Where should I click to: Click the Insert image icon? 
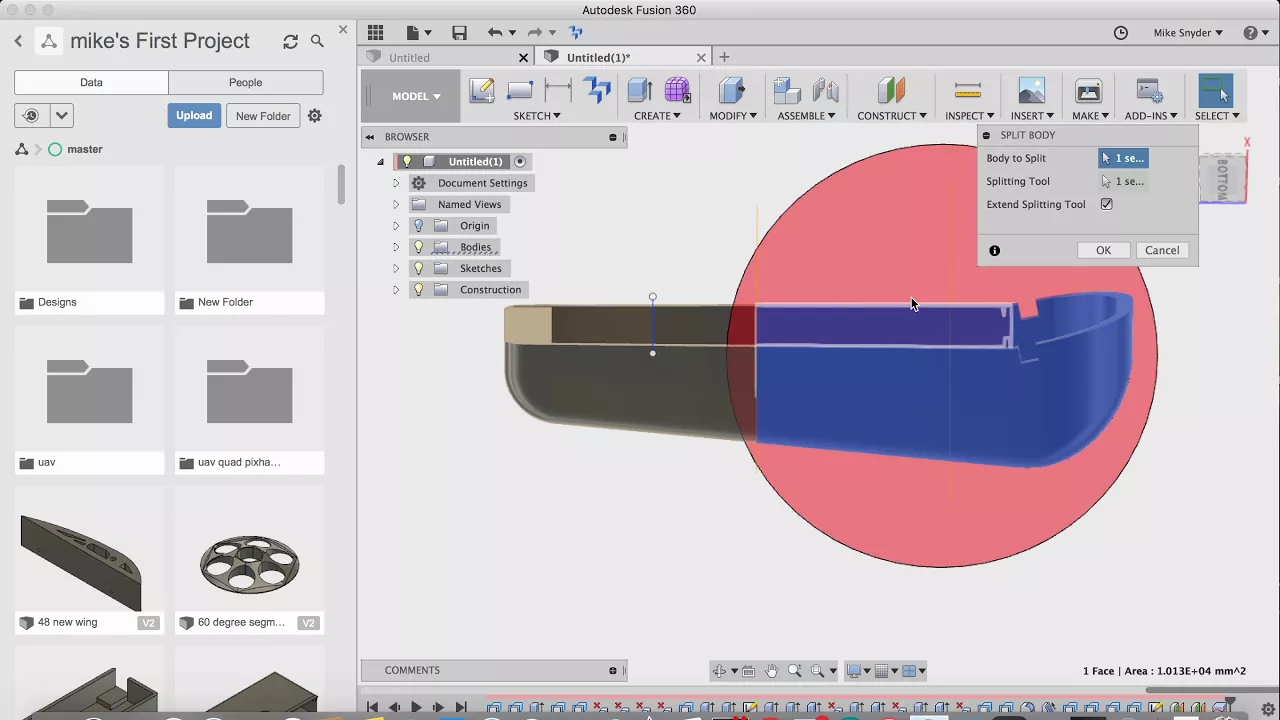click(1032, 91)
